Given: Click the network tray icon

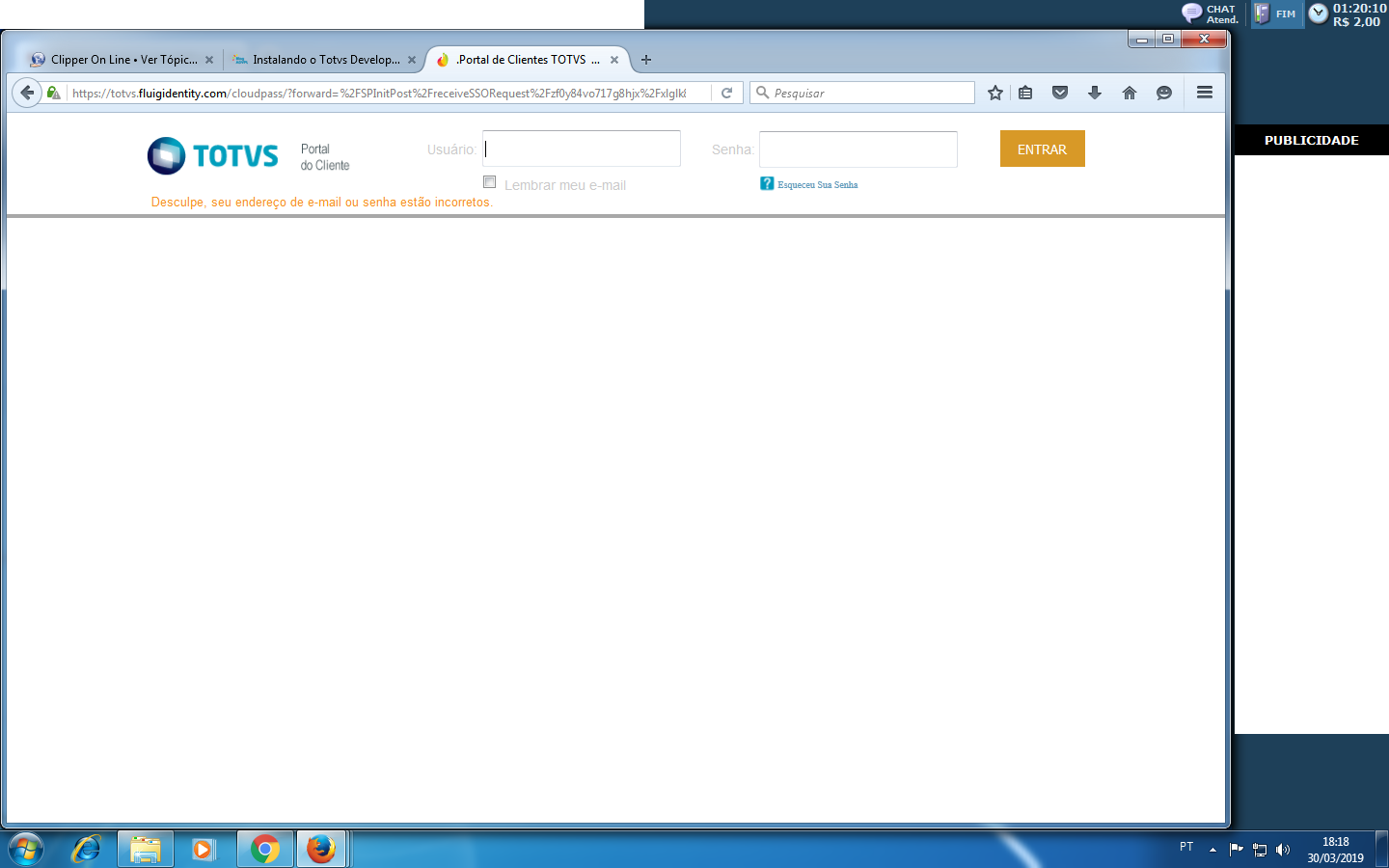Looking at the screenshot, I should (1260, 850).
